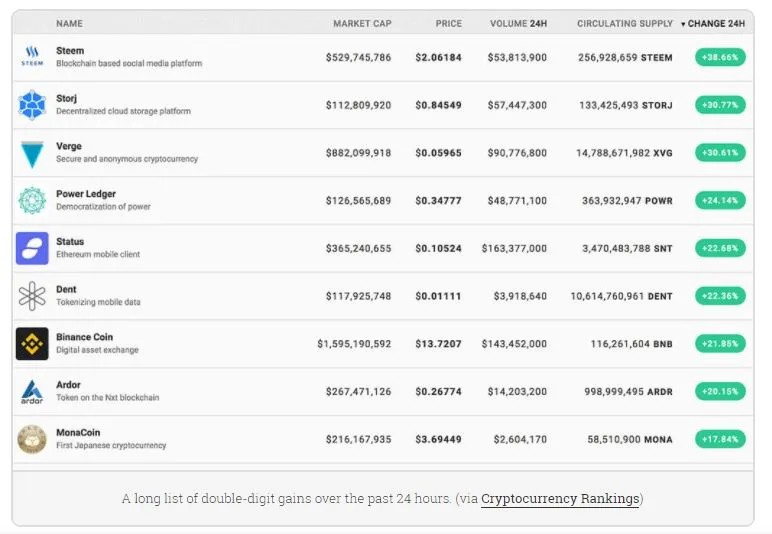Click the Power Ledger logo

(x=32, y=200)
